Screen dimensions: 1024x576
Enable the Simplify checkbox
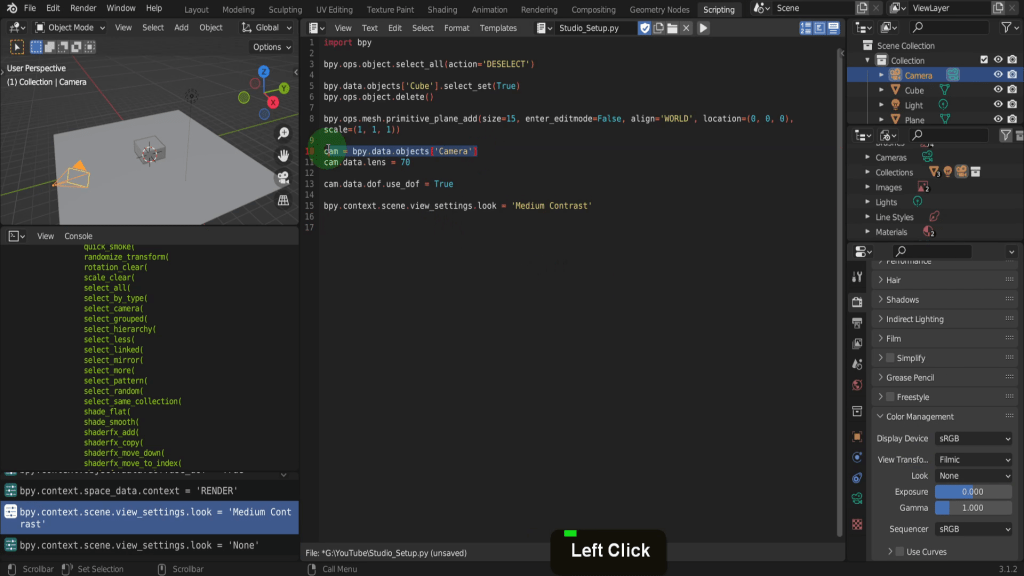(890, 358)
